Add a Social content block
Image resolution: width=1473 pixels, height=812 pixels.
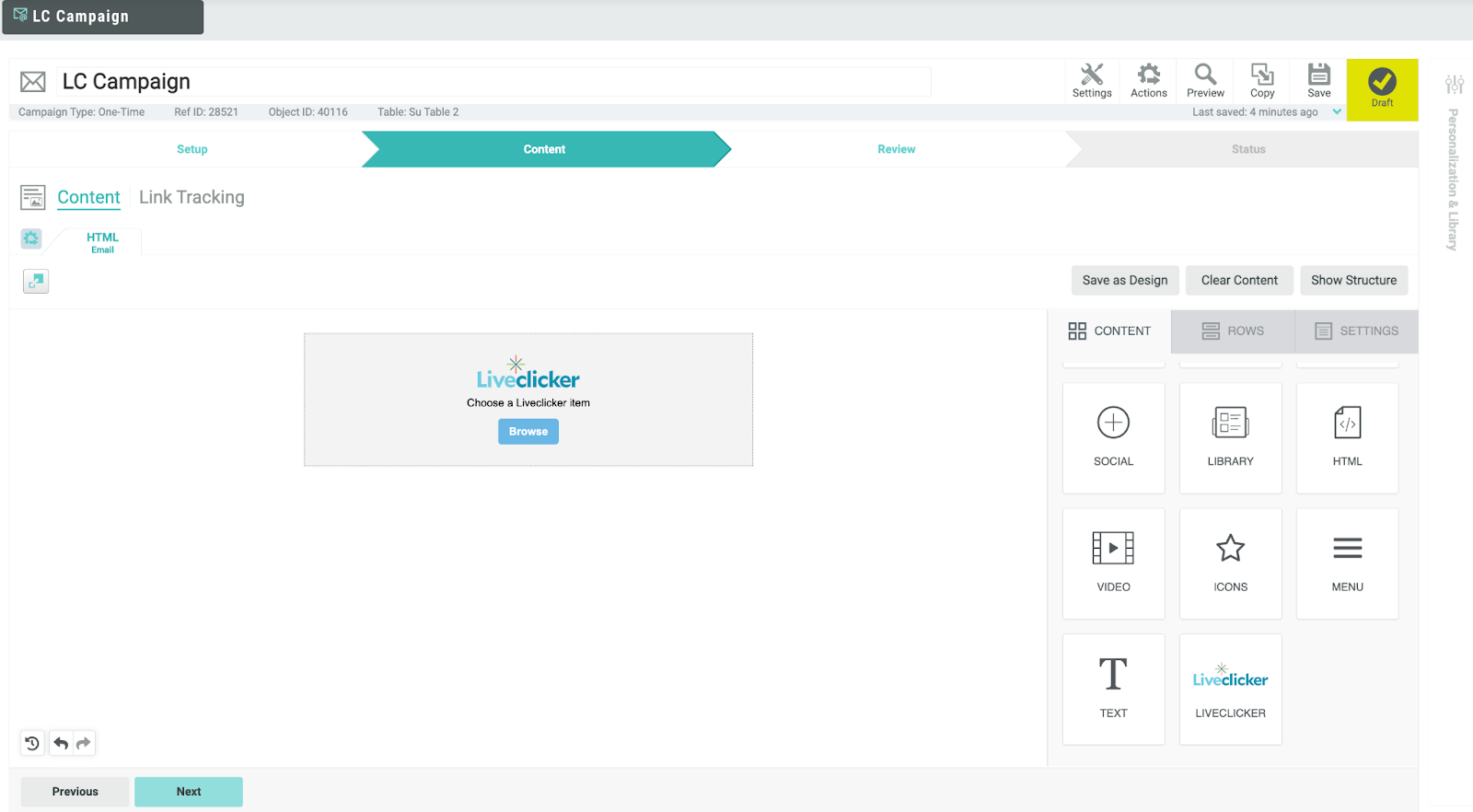pyautogui.click(x=1113, y=437)
